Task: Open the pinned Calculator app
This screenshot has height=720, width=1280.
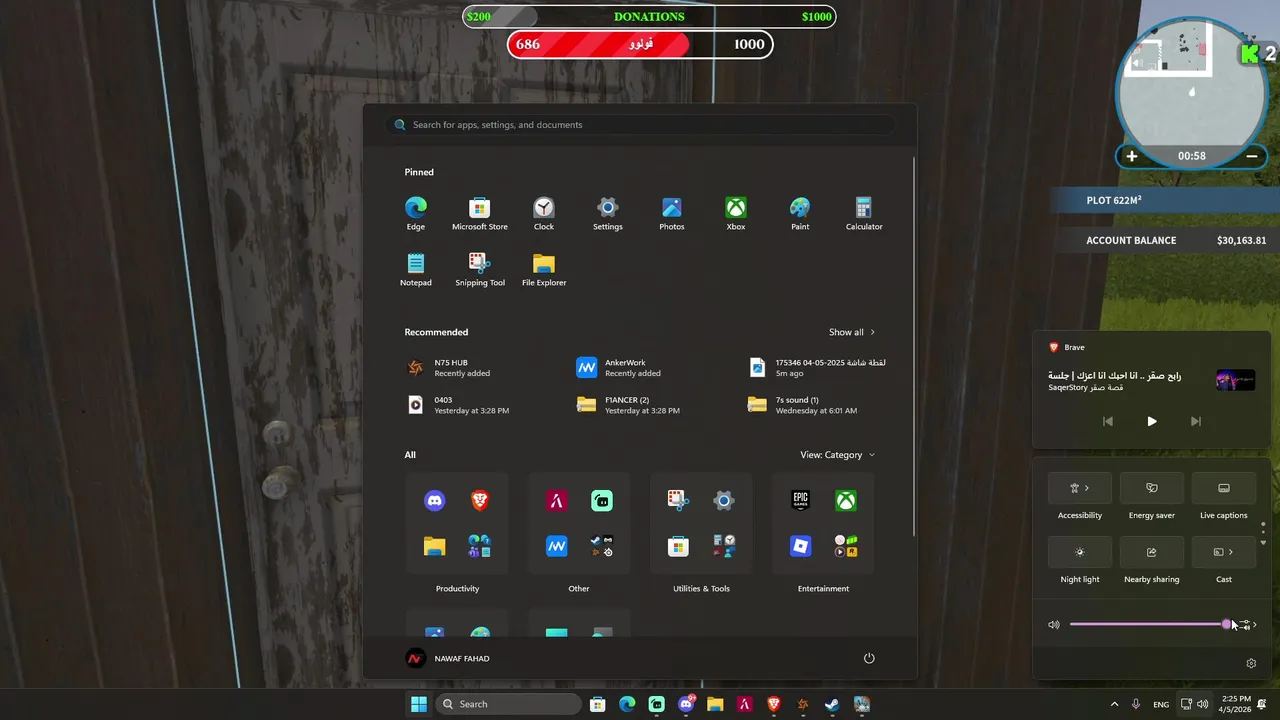Action: [x=864, y=213]
